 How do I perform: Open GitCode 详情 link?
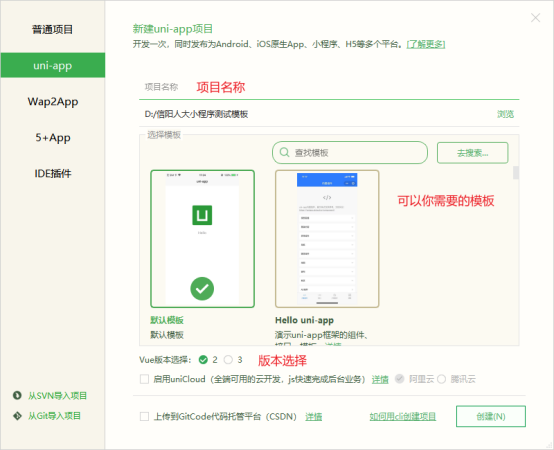[313, 417]
